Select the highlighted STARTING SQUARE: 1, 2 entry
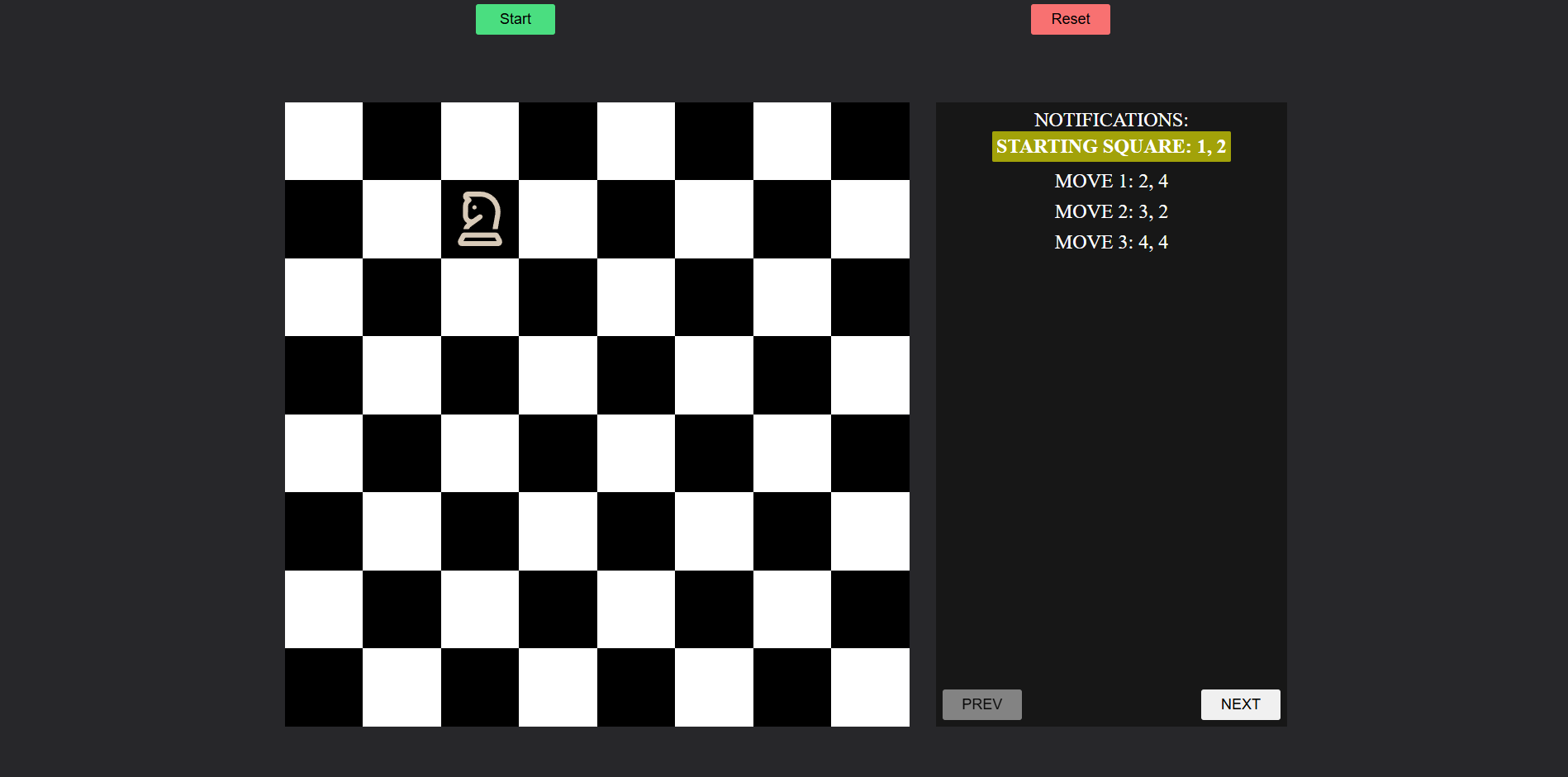The width and height of the screenshot is (1568, 777). (1110, 147)
